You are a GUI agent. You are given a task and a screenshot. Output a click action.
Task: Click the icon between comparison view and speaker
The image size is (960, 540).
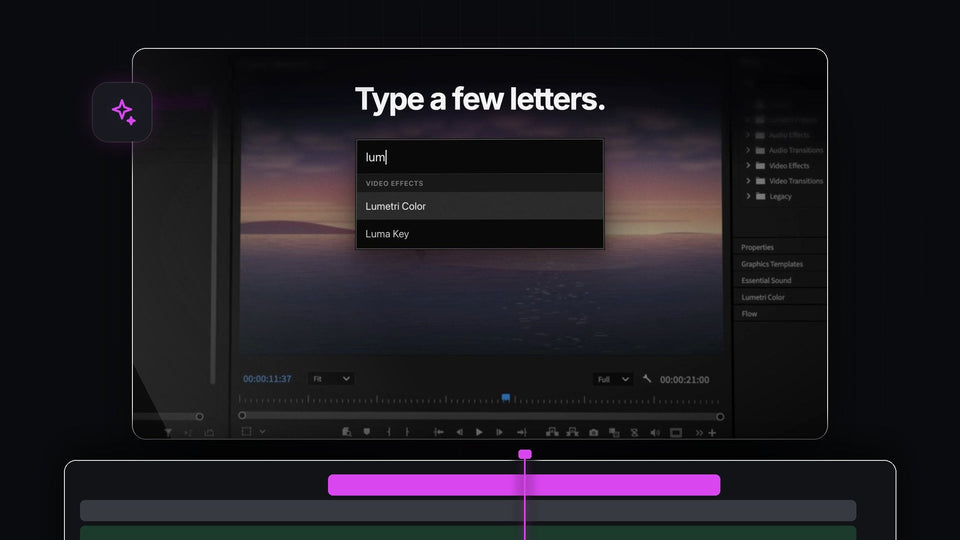click(634, 433)
